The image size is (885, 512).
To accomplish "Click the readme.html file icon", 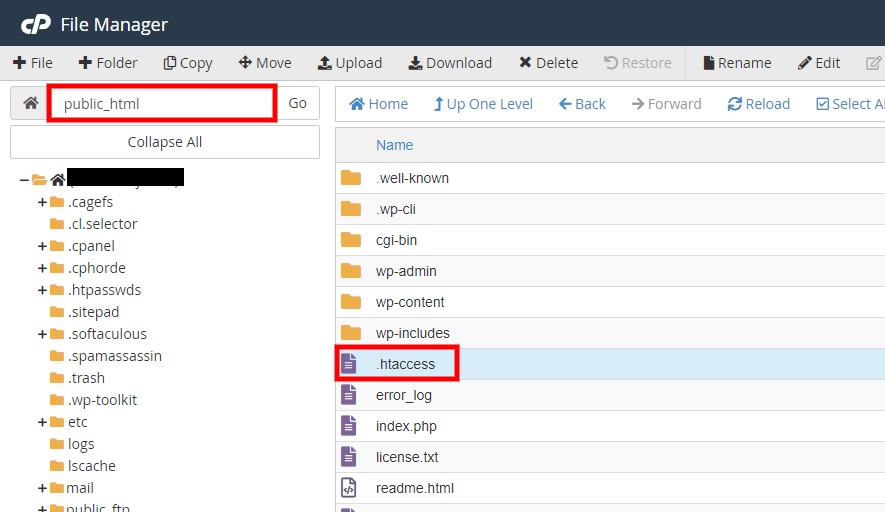I will click(x=349, y=488).
